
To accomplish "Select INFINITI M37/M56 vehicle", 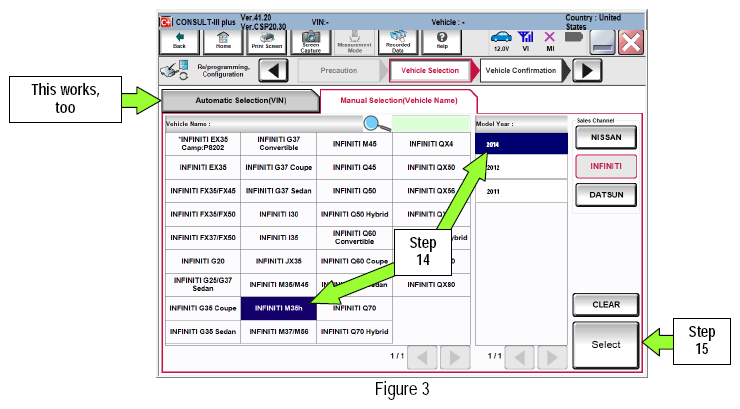I will [x=278, y=332].
